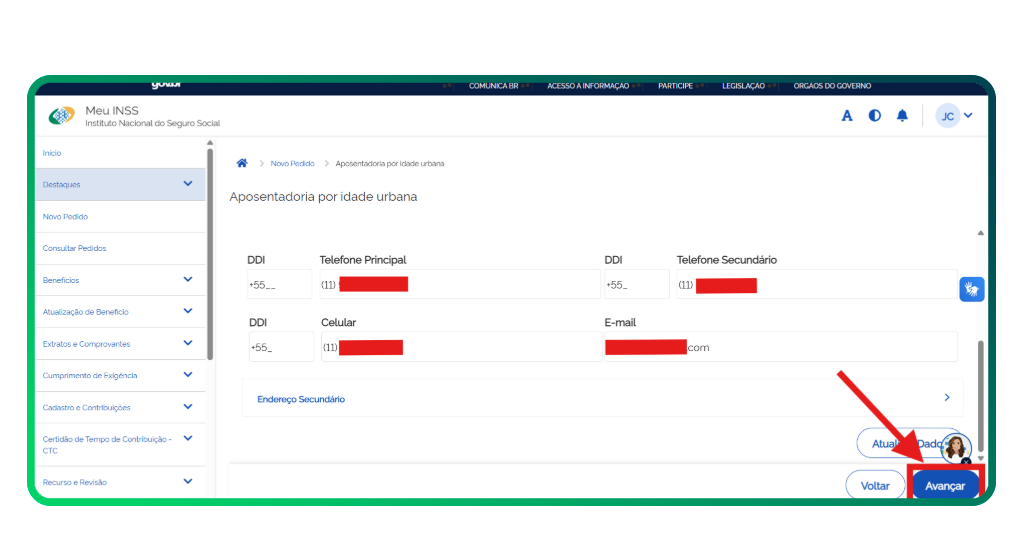Open the notifications bell icon

point(902,116)
